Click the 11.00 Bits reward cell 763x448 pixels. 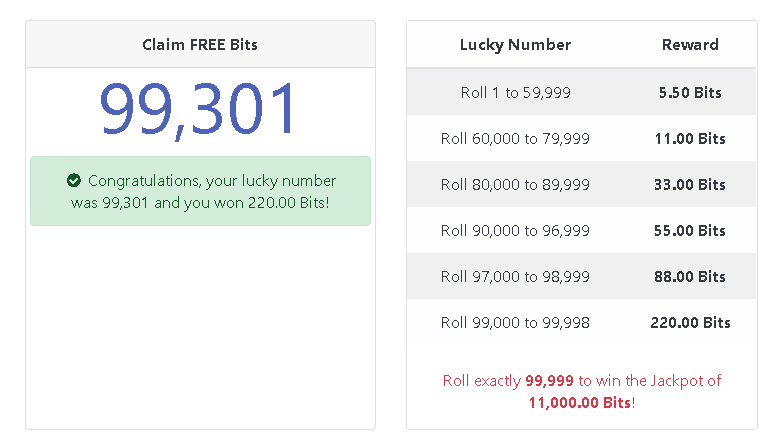click(x=690, y=139)
